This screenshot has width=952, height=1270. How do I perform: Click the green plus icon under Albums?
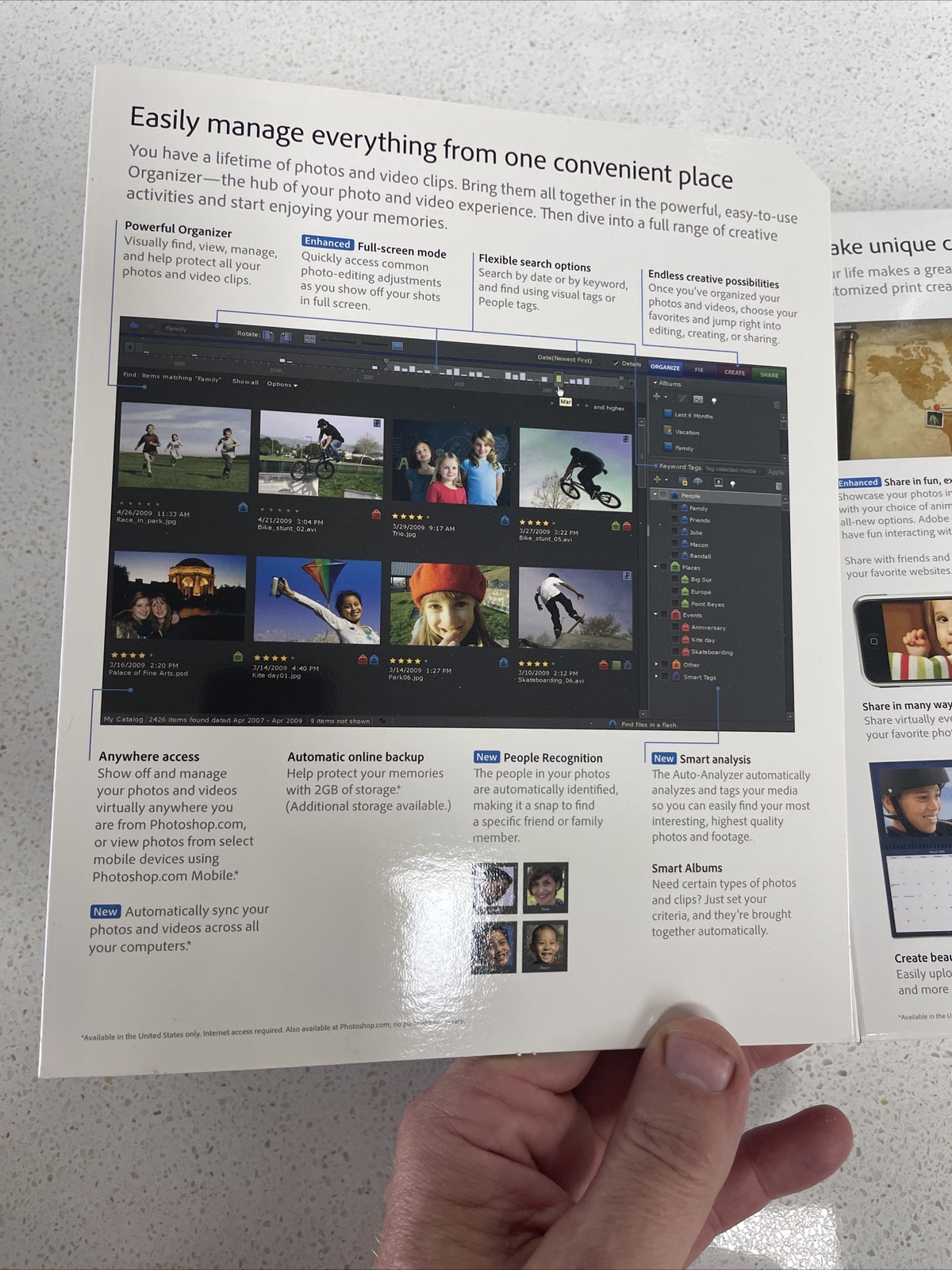[656, 396]
